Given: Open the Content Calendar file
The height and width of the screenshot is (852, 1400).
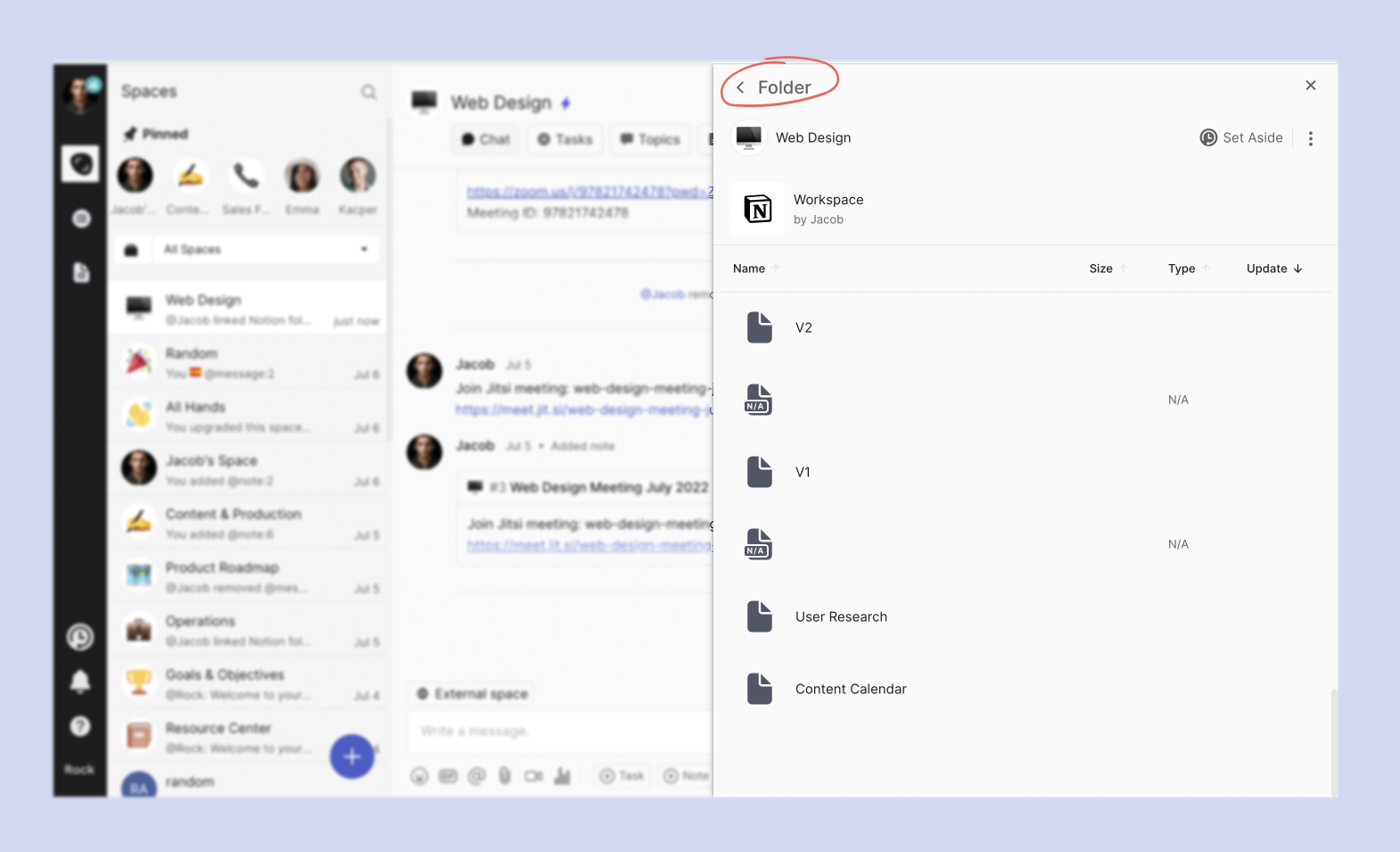Looking at the screenshot, I should click(851, 689).
